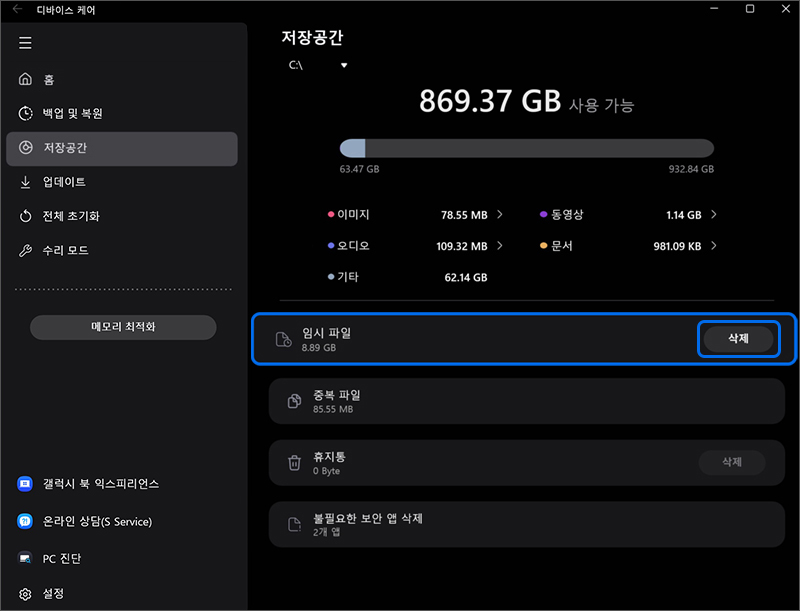Open 갤럭시 북 익스피리언스 via its icon

click(25, 483)
